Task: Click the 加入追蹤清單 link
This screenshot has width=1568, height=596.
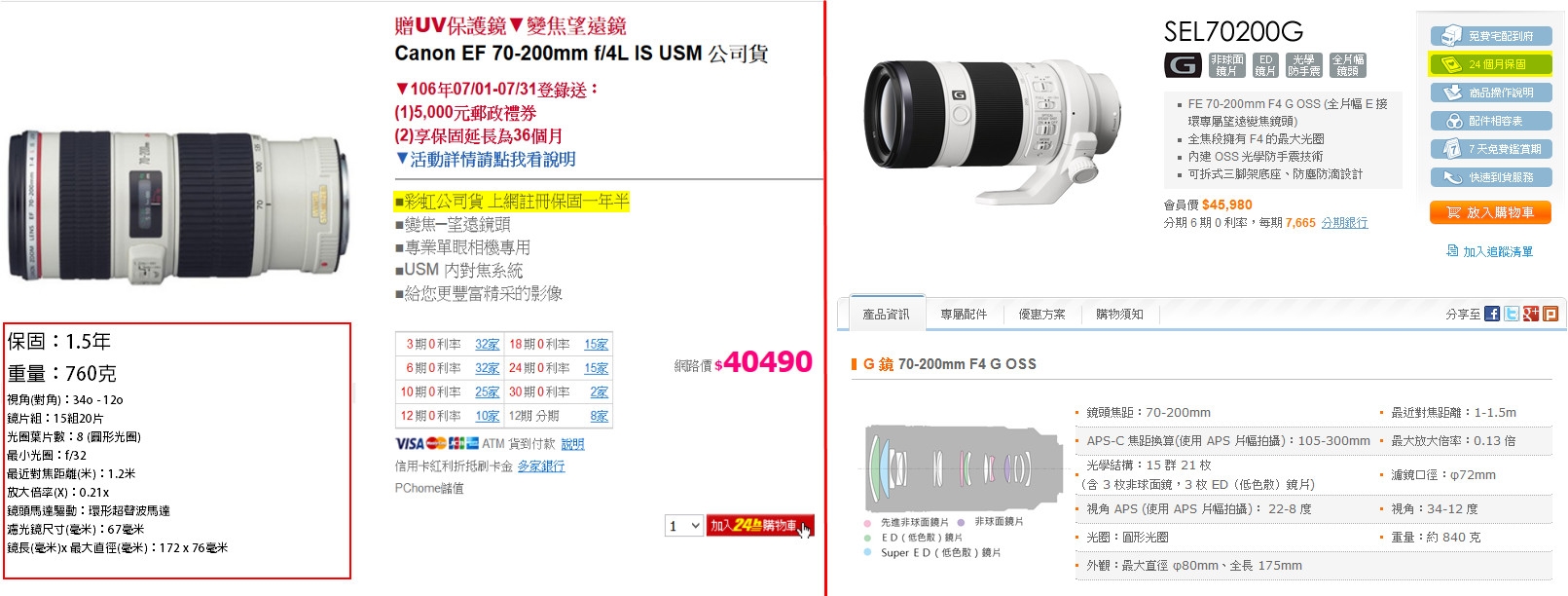Action: pyautogui.click(x=1490, y=251)
